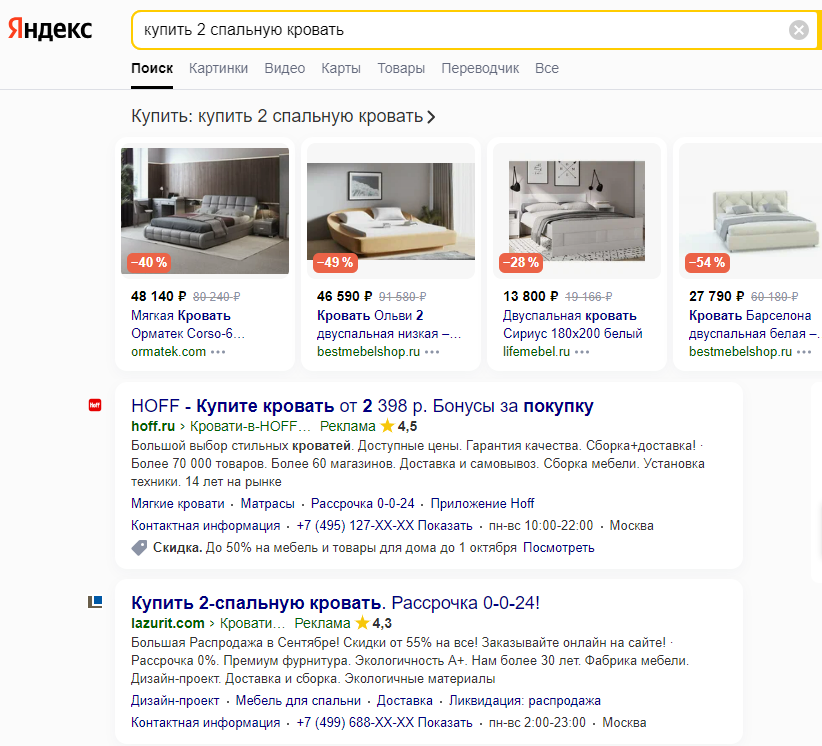Click the Ormatek Corso bed thumbnail
Image resolution: width=822 pixels, height=746 pixels.
point(205,211)
